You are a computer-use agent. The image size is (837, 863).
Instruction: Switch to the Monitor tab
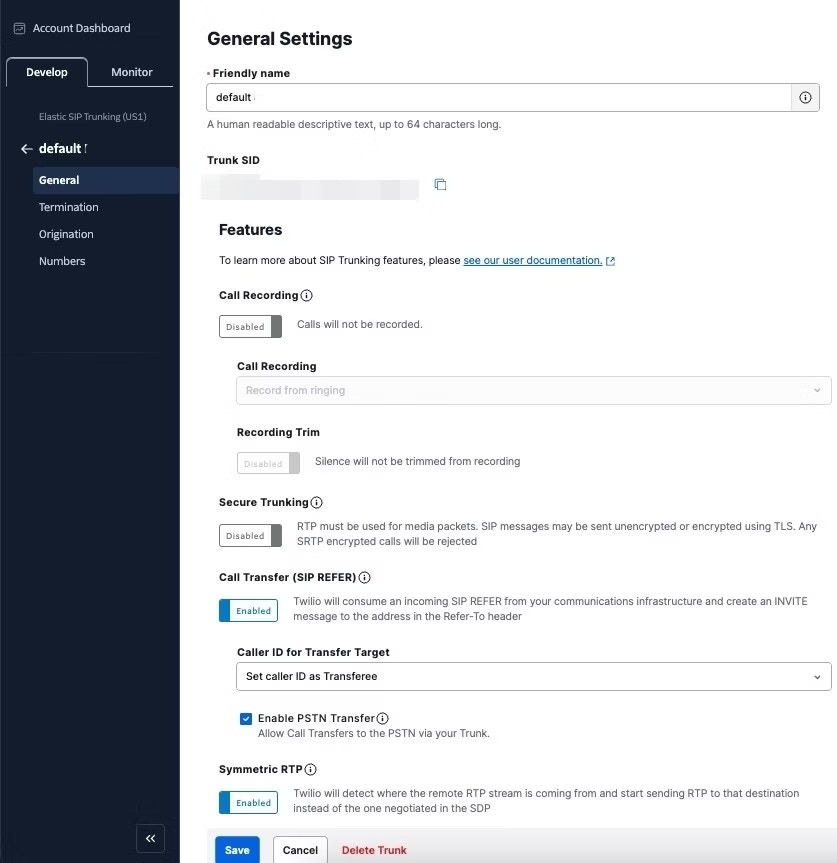point(131,71)
